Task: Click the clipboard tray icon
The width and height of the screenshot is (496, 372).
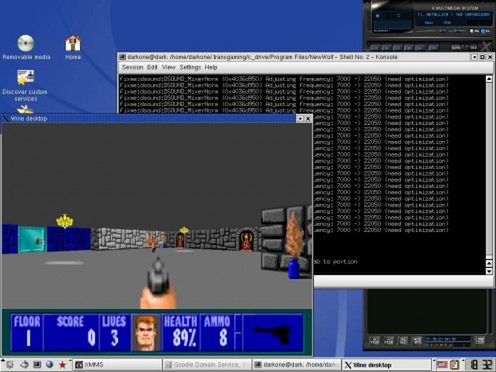Action: pos(455,365)
